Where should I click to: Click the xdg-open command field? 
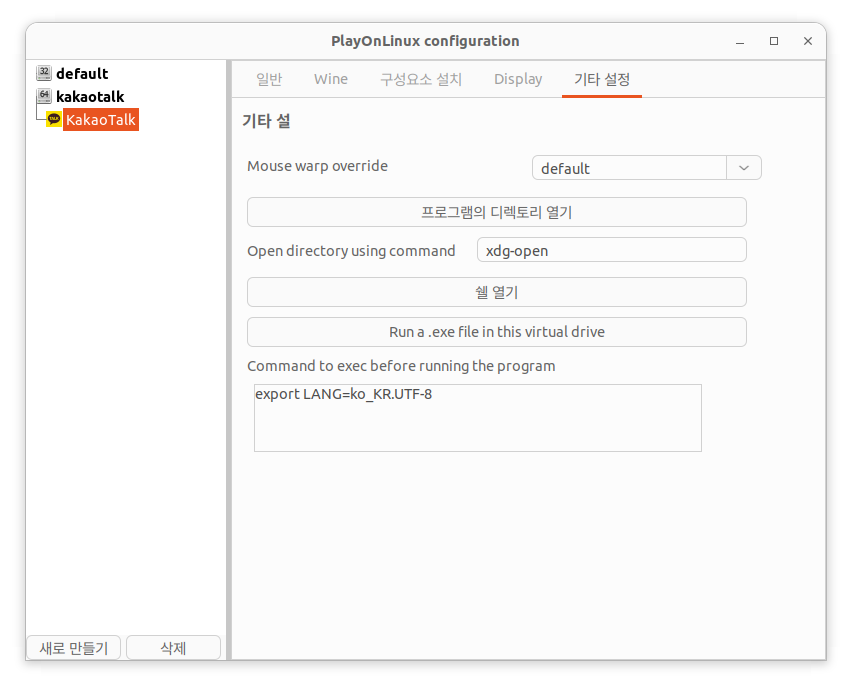612,250
